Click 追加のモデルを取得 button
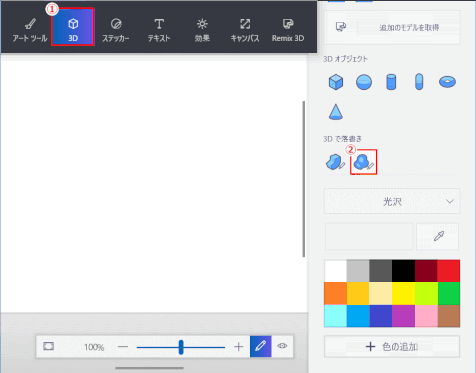 (392, 27)
